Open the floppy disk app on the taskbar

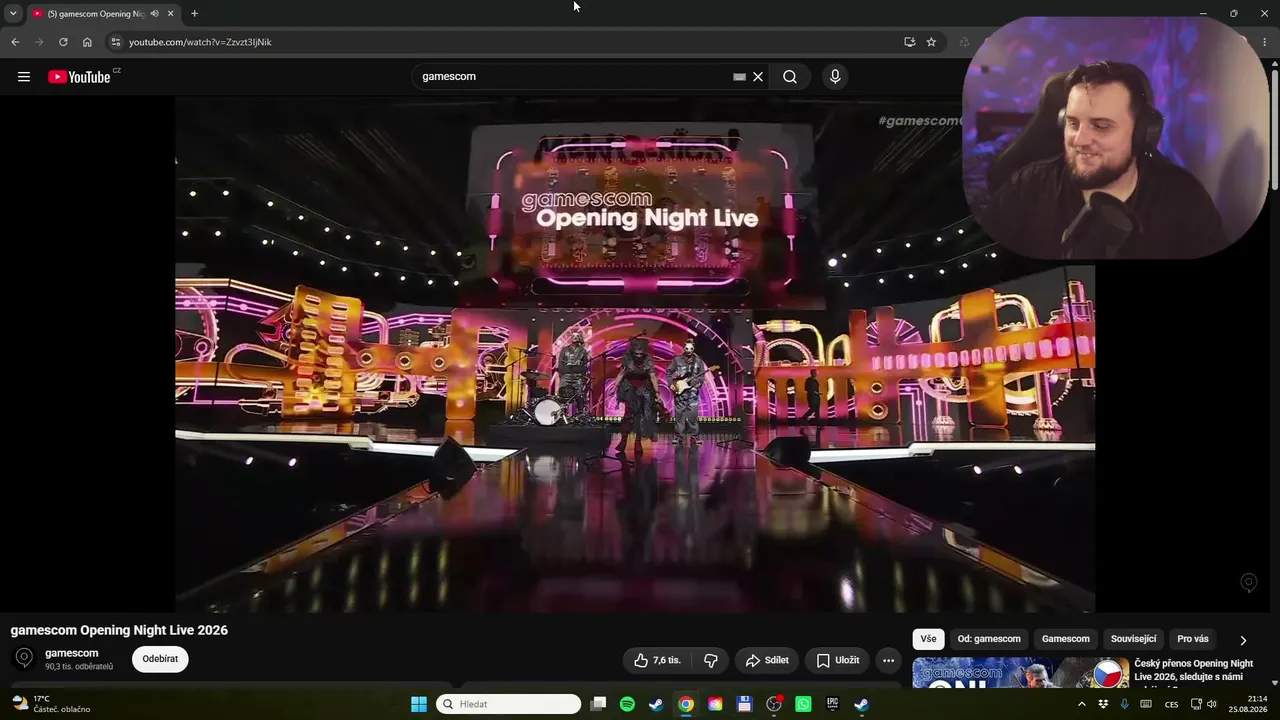click(744, 704)
